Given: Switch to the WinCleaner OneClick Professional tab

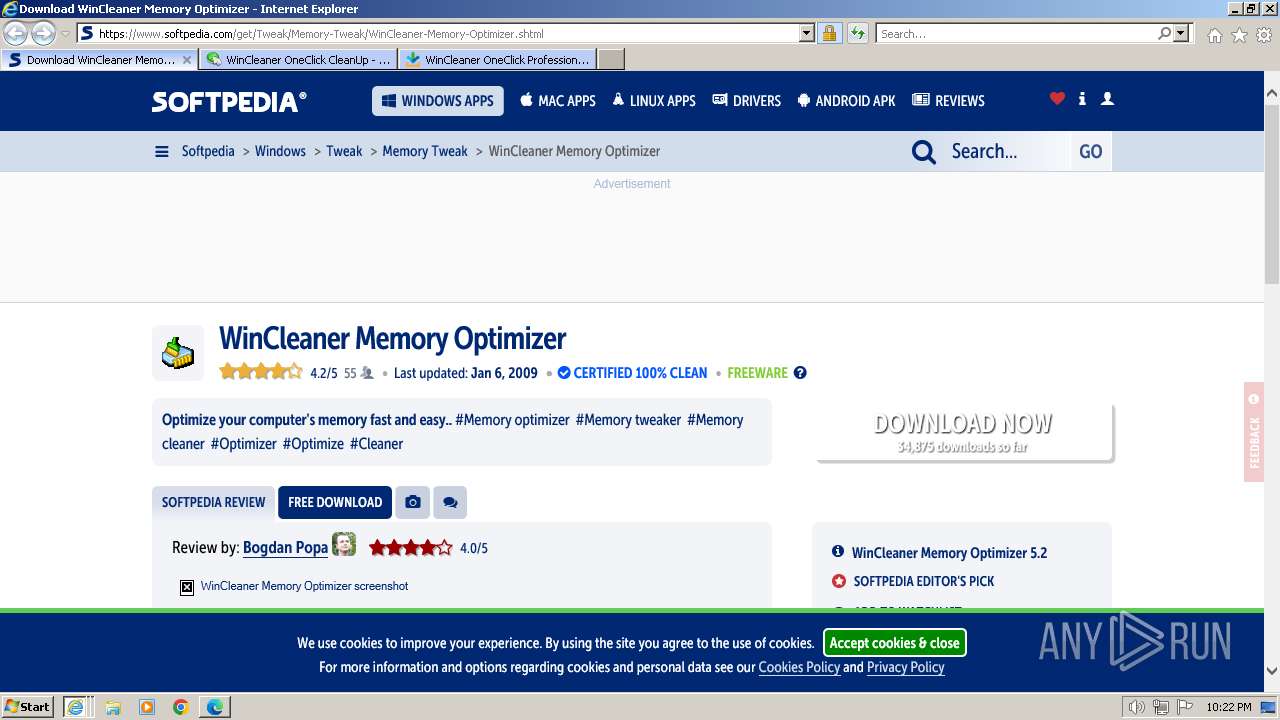Looking at the screenshot, I should click(x=498, y=60).
